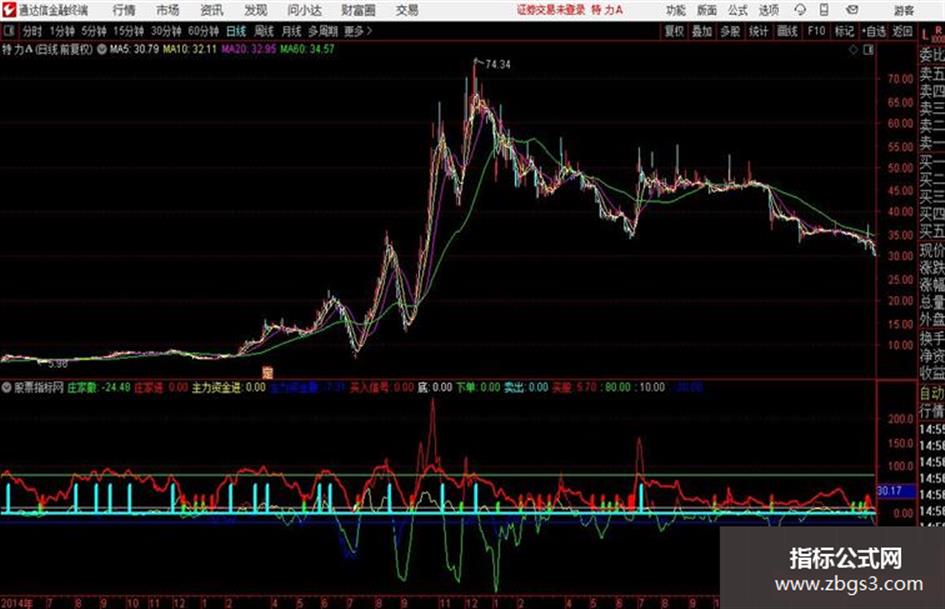Viewport: 945px width, 609px height.
Task: Click the diamond icon at chart top-right
Action: click(x=853, y=50)
